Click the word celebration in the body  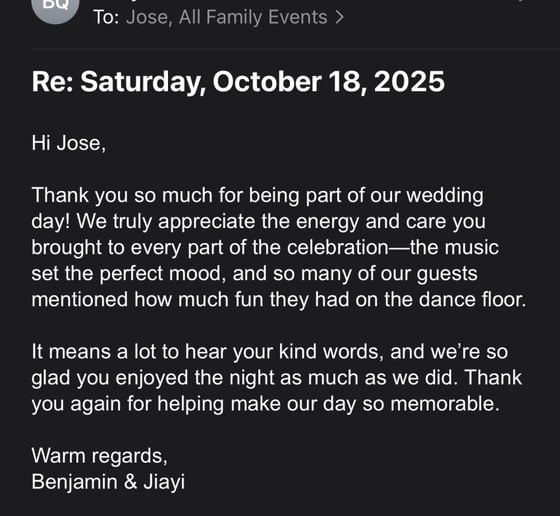(338, 247)
